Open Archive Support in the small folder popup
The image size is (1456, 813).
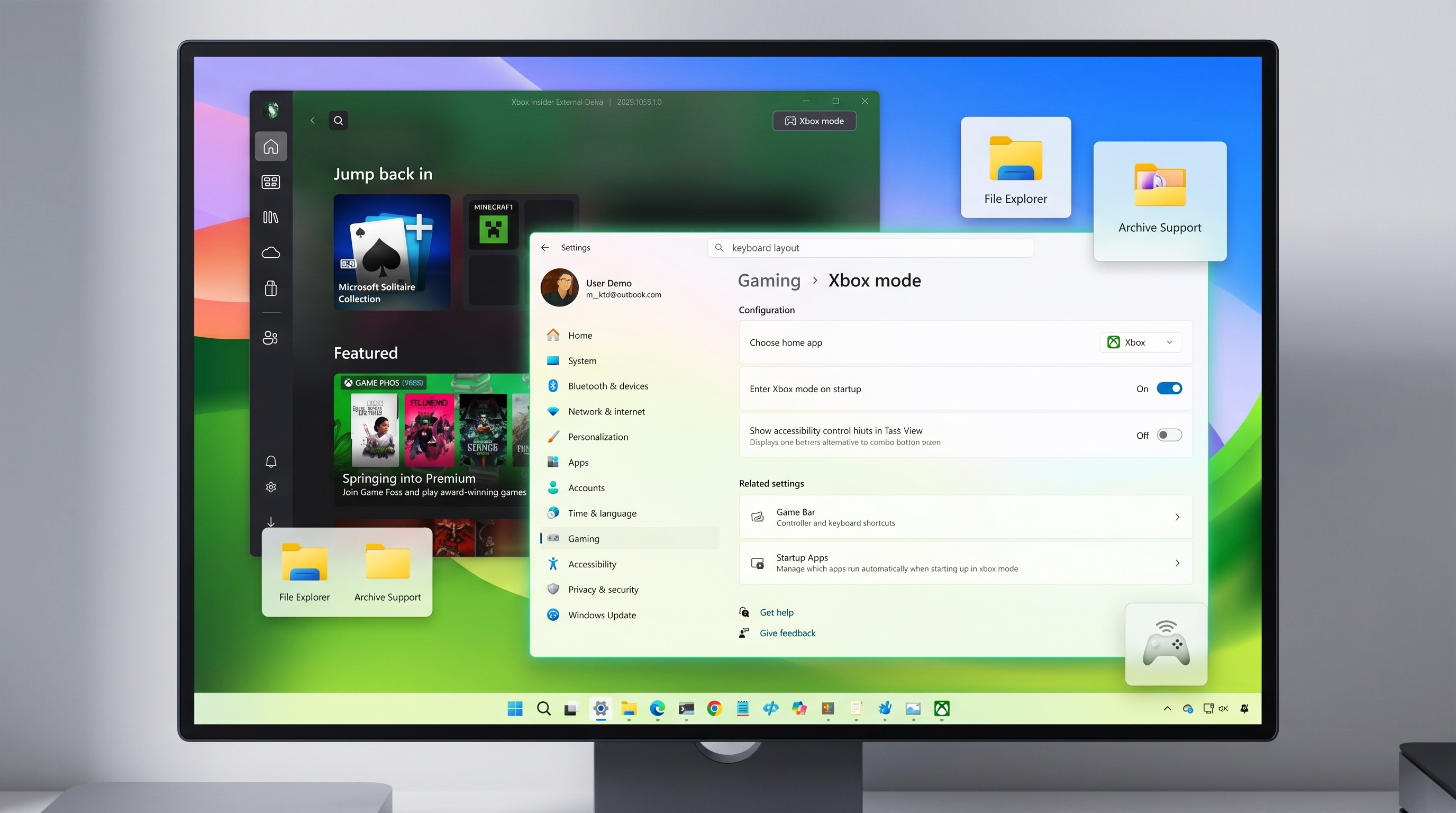[x=388, y=572]
